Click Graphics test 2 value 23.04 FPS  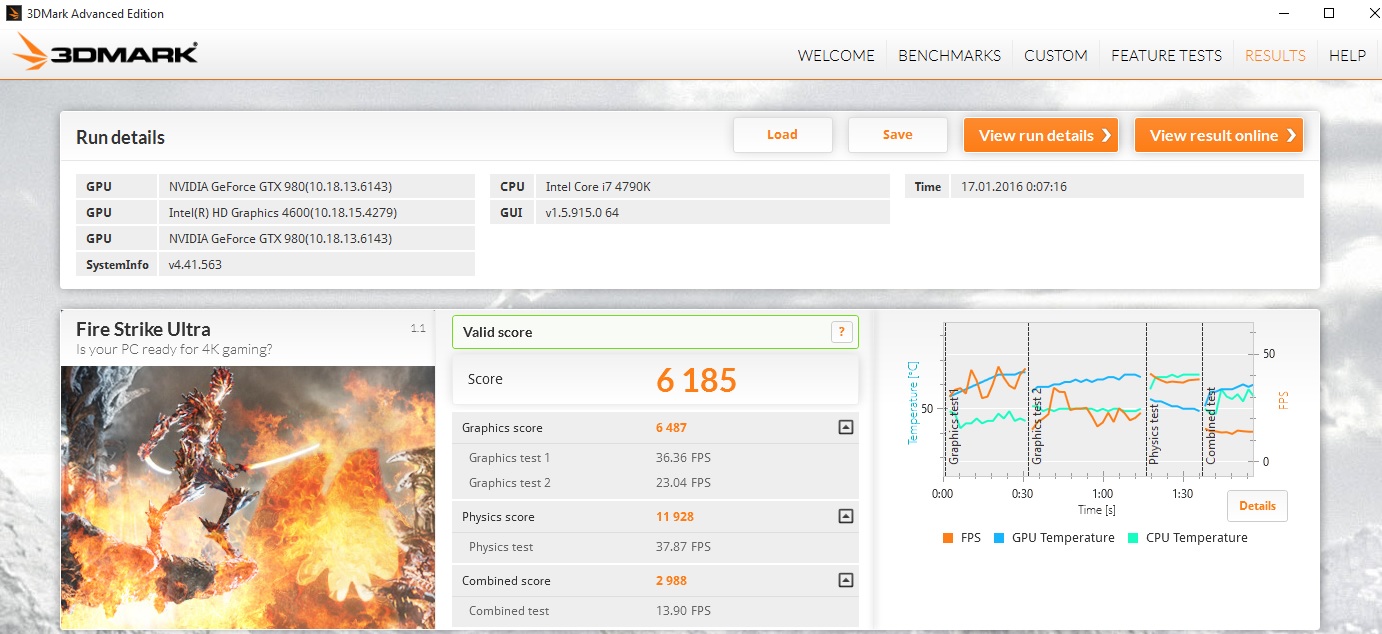(x=683, y=483)
